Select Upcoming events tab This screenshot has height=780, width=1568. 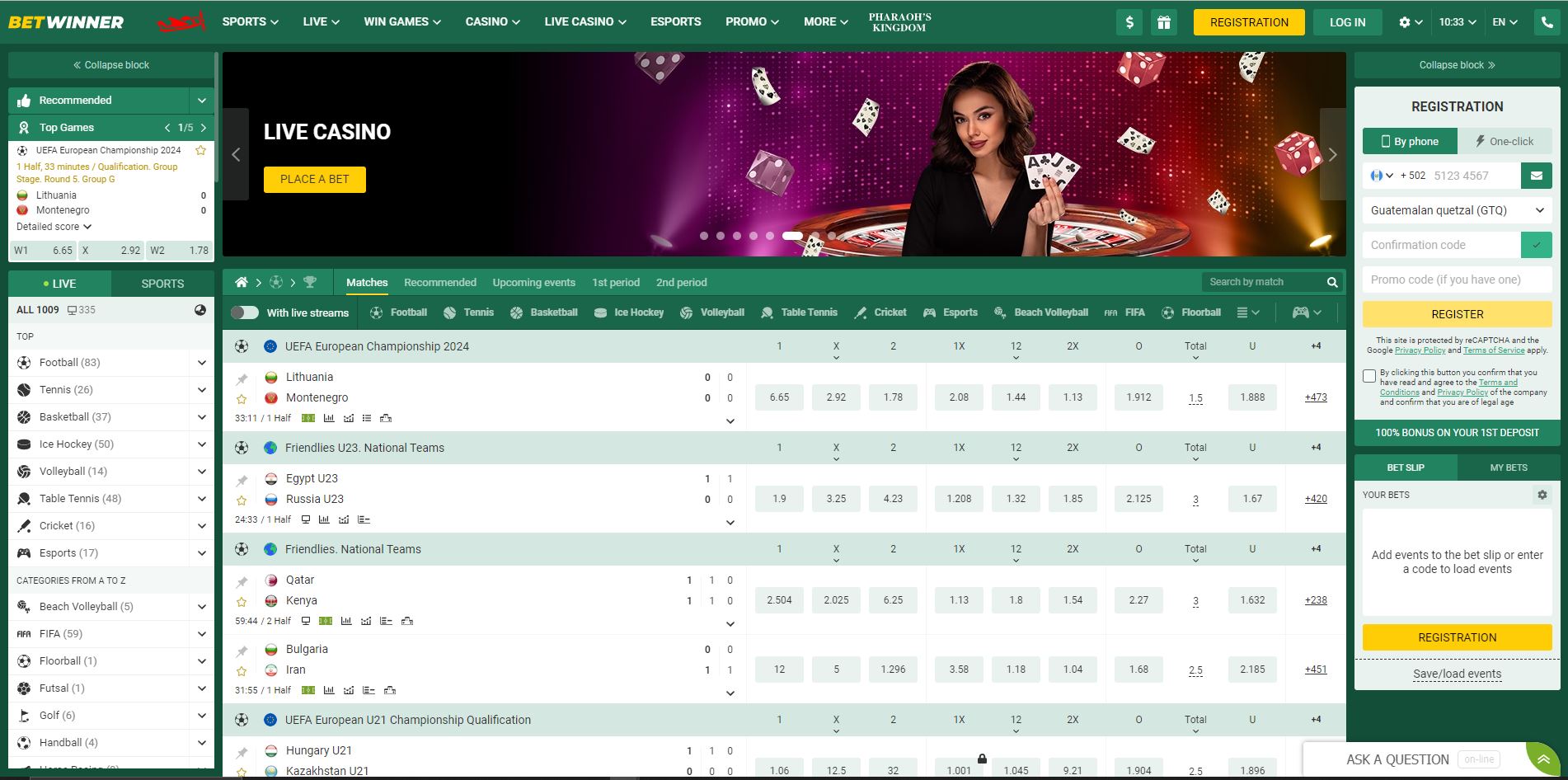click(533, 282)
